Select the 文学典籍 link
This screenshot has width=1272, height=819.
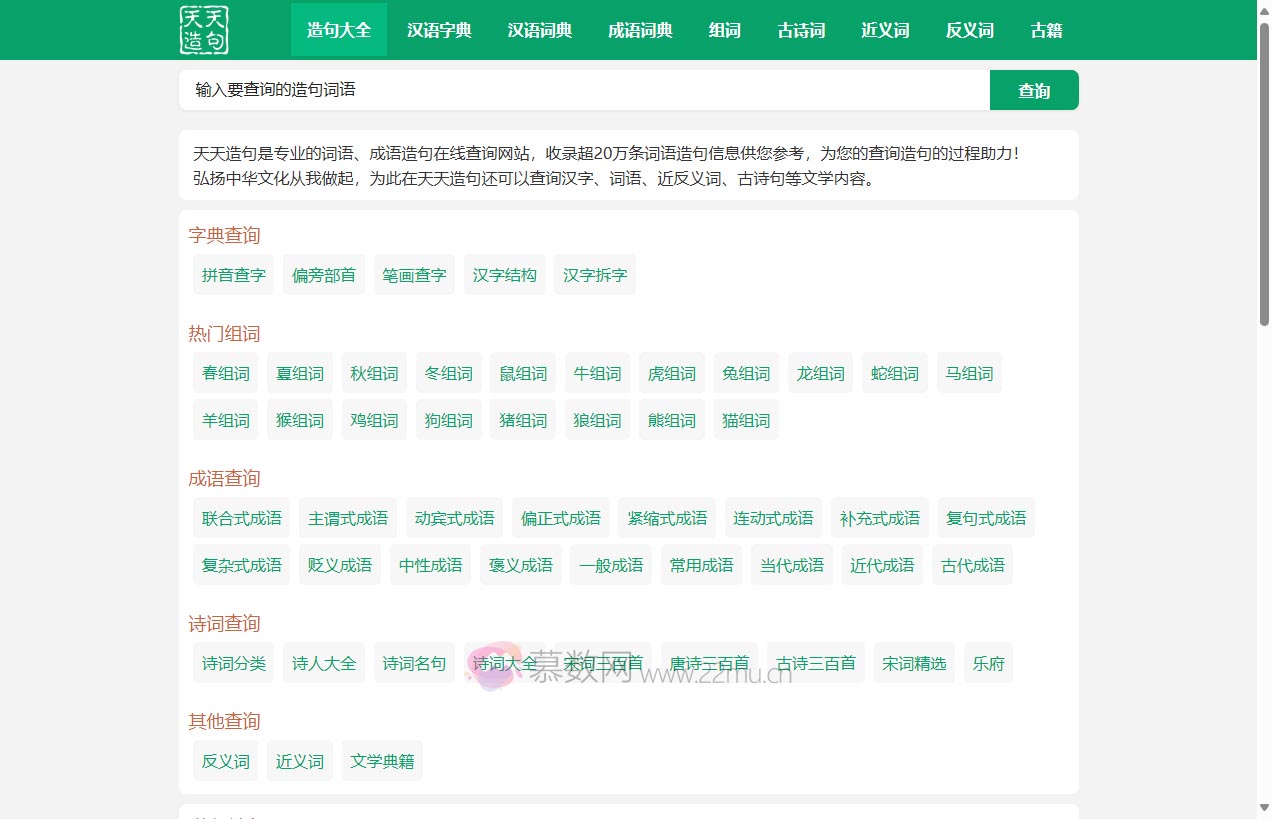(x=382, y=761)
